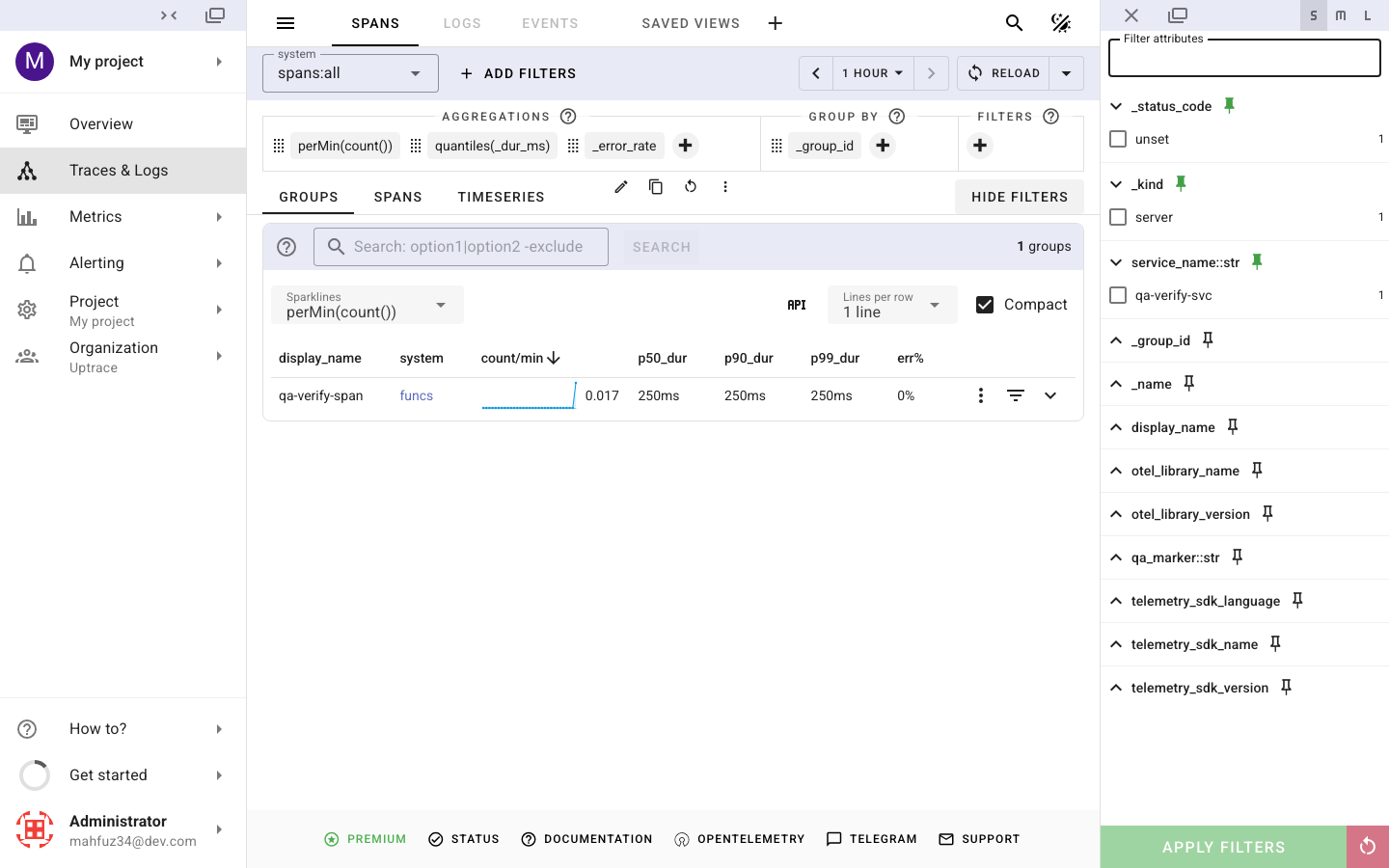This screenshot has width=1389, height=868.
Task: Check the unset status code checkbox
Action: click(x=1118, y=139)
